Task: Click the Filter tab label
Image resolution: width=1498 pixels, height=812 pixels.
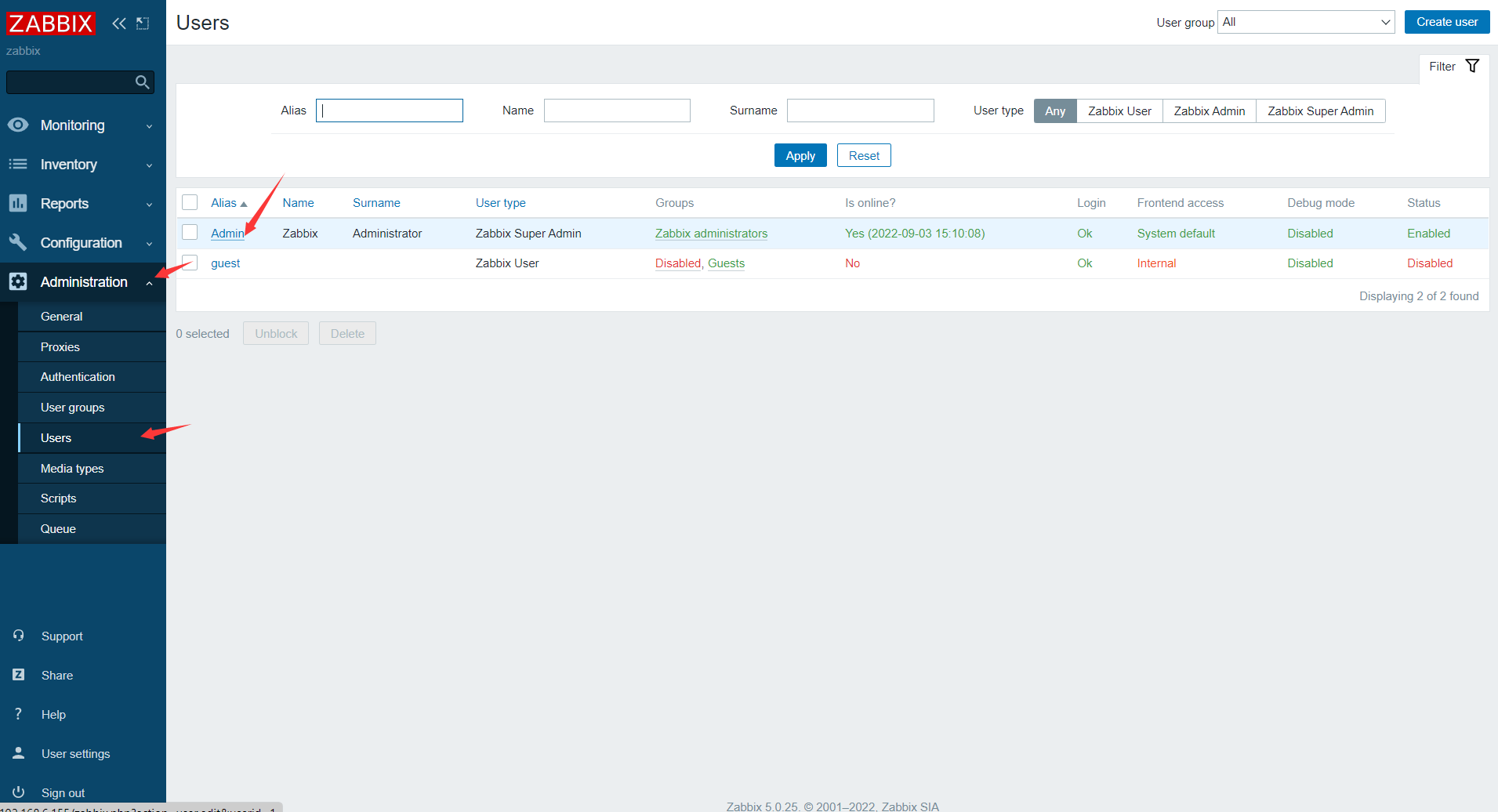Action: 1442,67
